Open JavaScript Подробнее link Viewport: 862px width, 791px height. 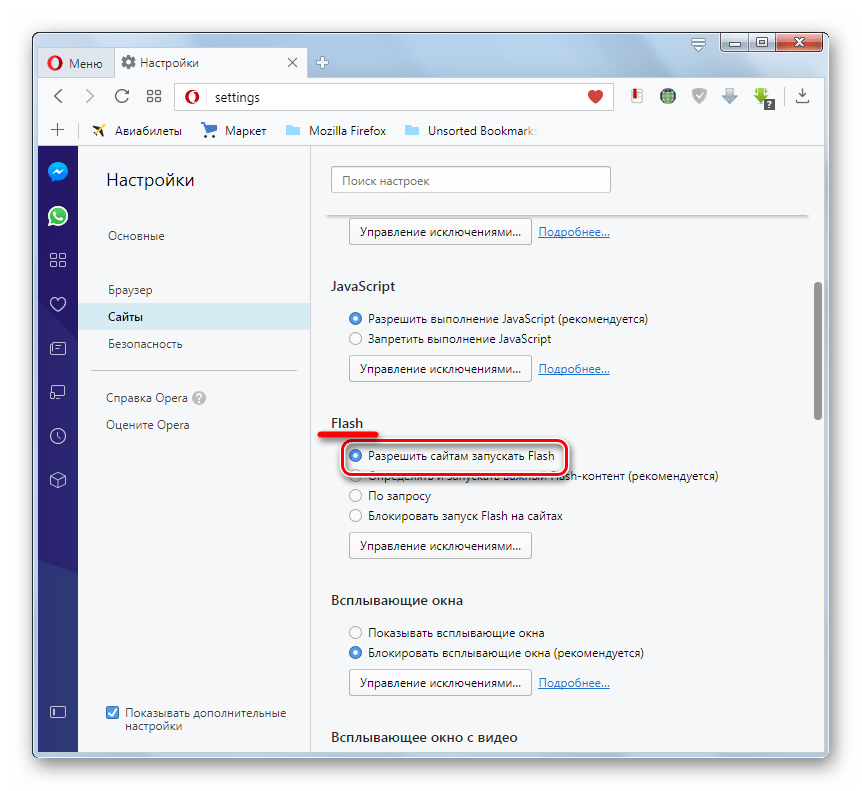(574, 369)
